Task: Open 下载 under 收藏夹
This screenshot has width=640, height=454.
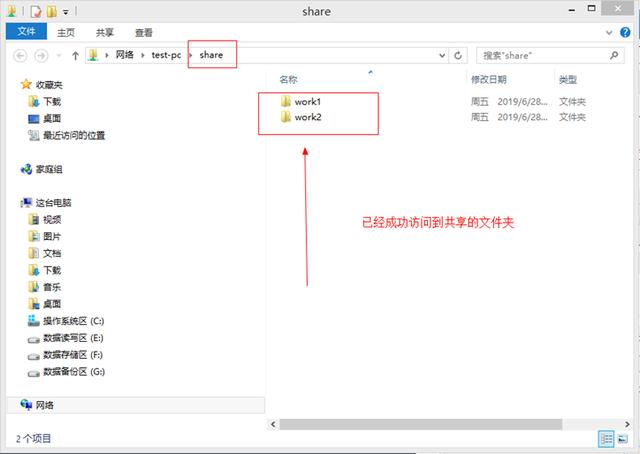Action: (x=45, y=101)
